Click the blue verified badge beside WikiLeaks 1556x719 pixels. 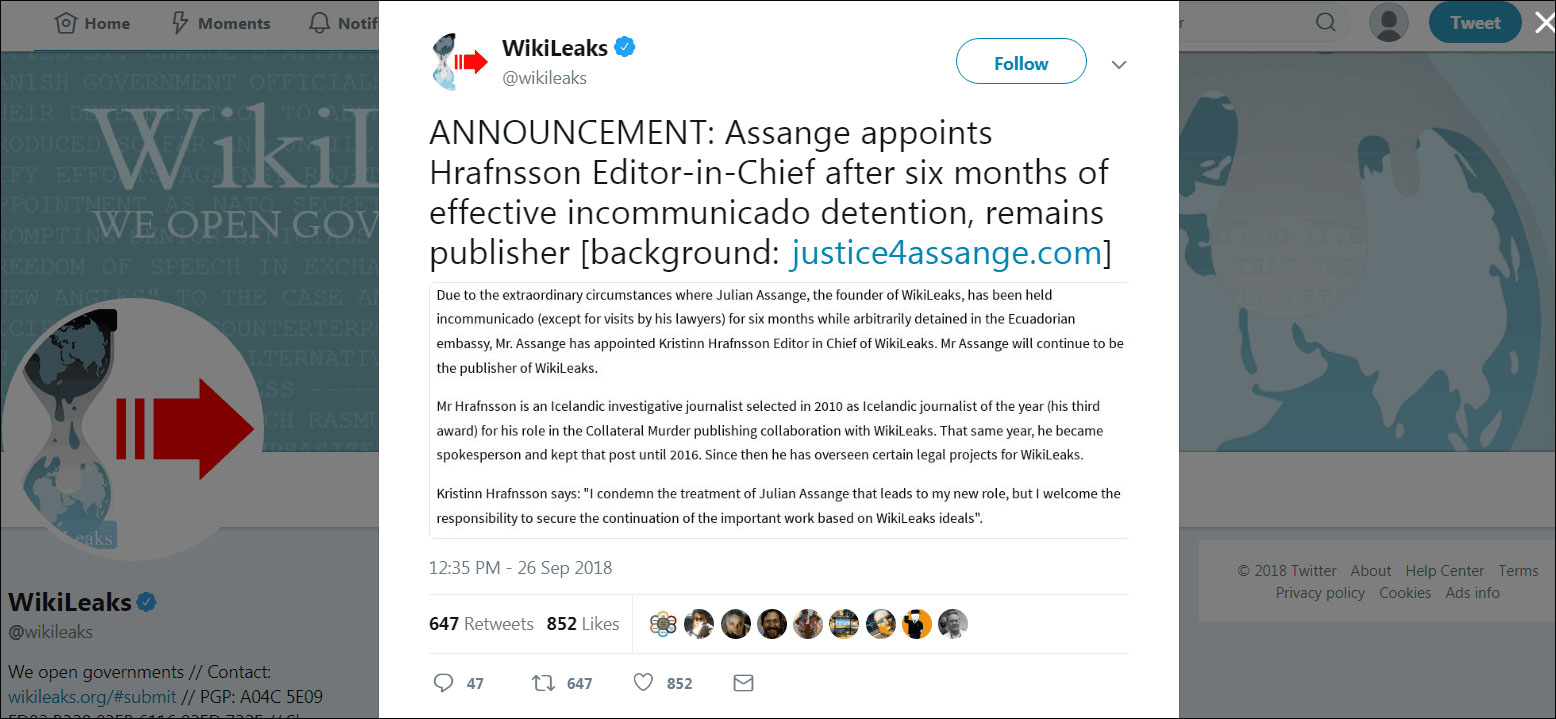tap(626, 47)
